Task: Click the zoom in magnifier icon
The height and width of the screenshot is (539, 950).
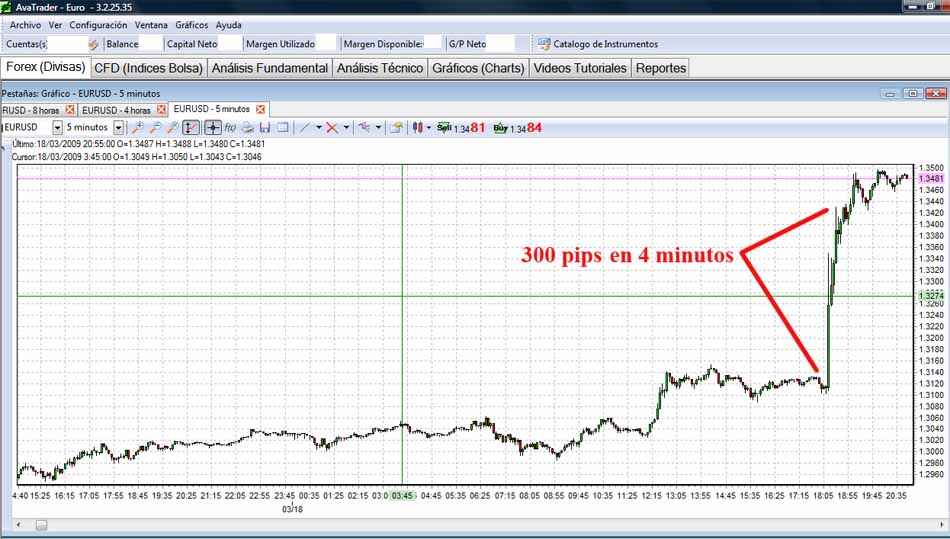Action: coord(138,128)
